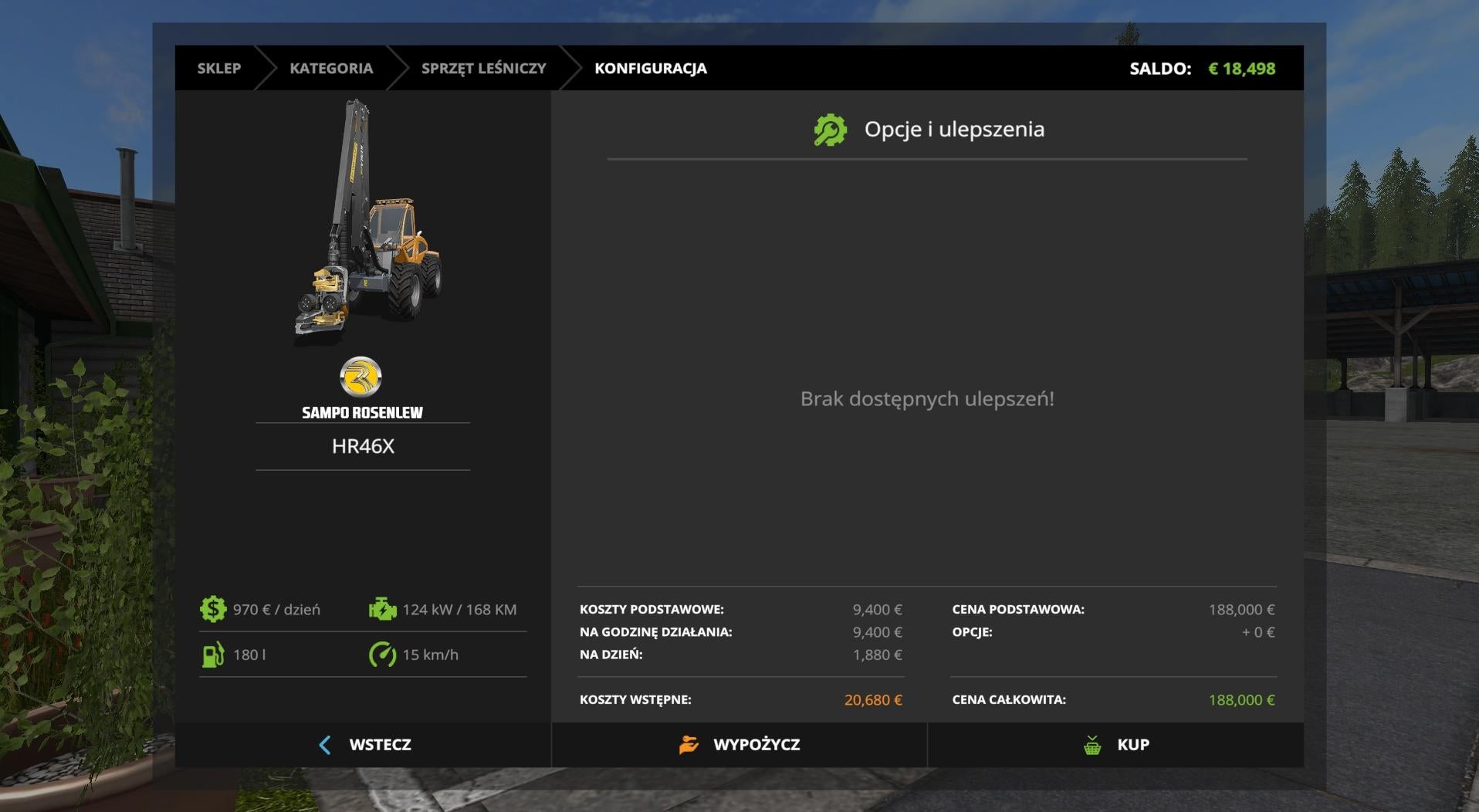Click the Brak dostępnych ulepszeń! message
This screenshot has height=812, width=1479.
[927, 399]
